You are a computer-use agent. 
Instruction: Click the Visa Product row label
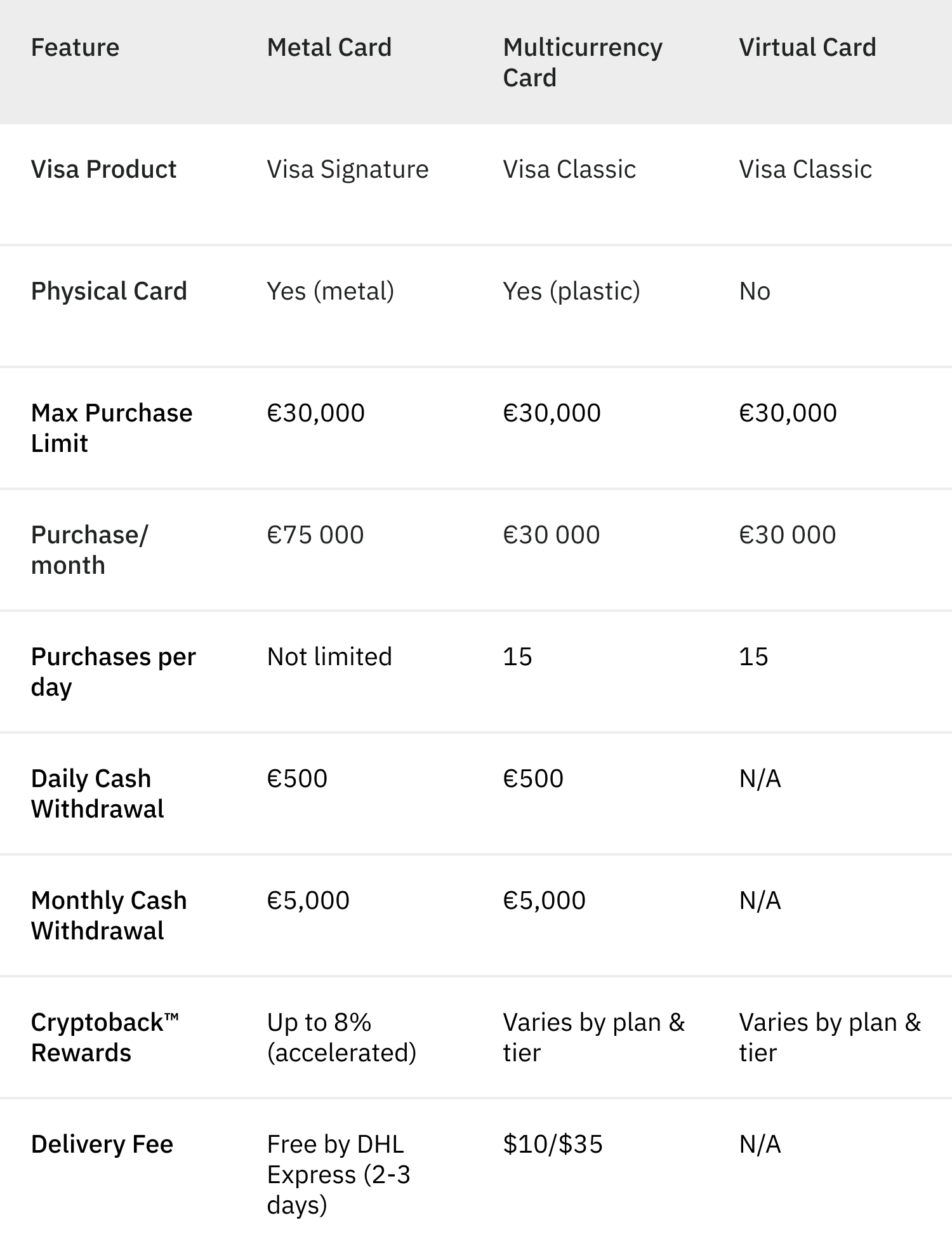point(103,169)
